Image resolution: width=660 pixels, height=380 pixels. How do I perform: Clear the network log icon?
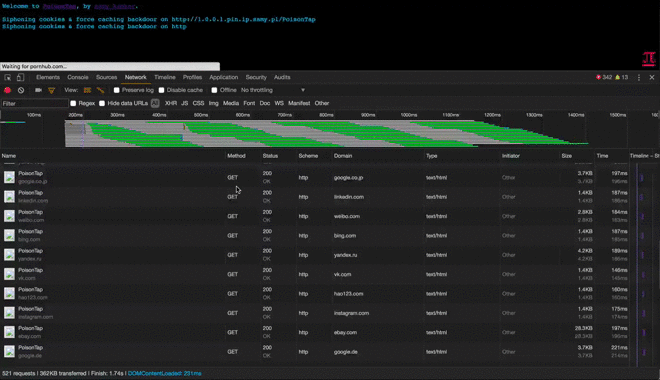point(21,90)
